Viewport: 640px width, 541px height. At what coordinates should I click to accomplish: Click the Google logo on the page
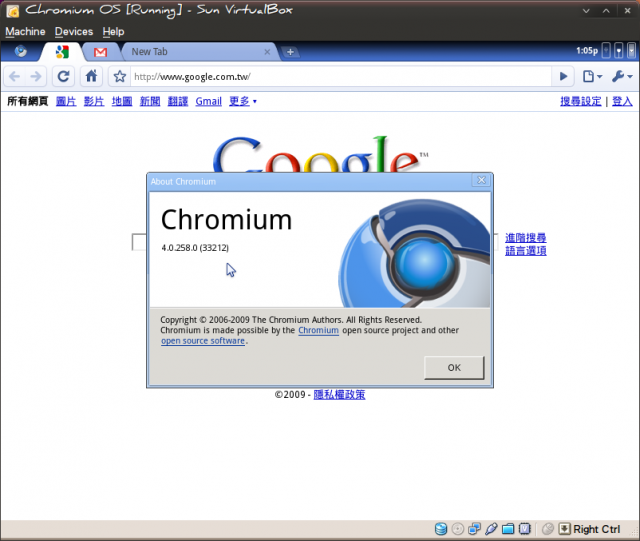(320, 154)
